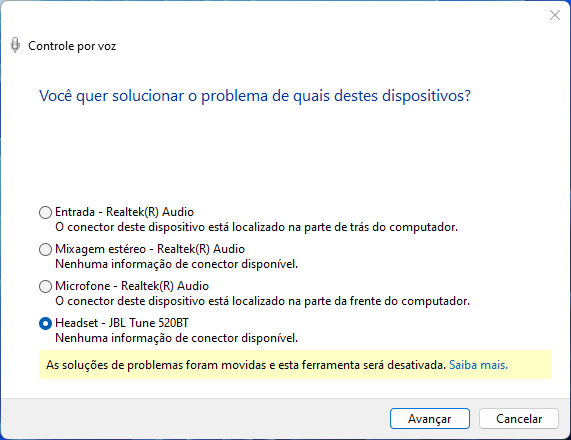Click connector info text under Mixagem estéreo
The width and height of the screenshot is (571, 440).
[176, 264]
